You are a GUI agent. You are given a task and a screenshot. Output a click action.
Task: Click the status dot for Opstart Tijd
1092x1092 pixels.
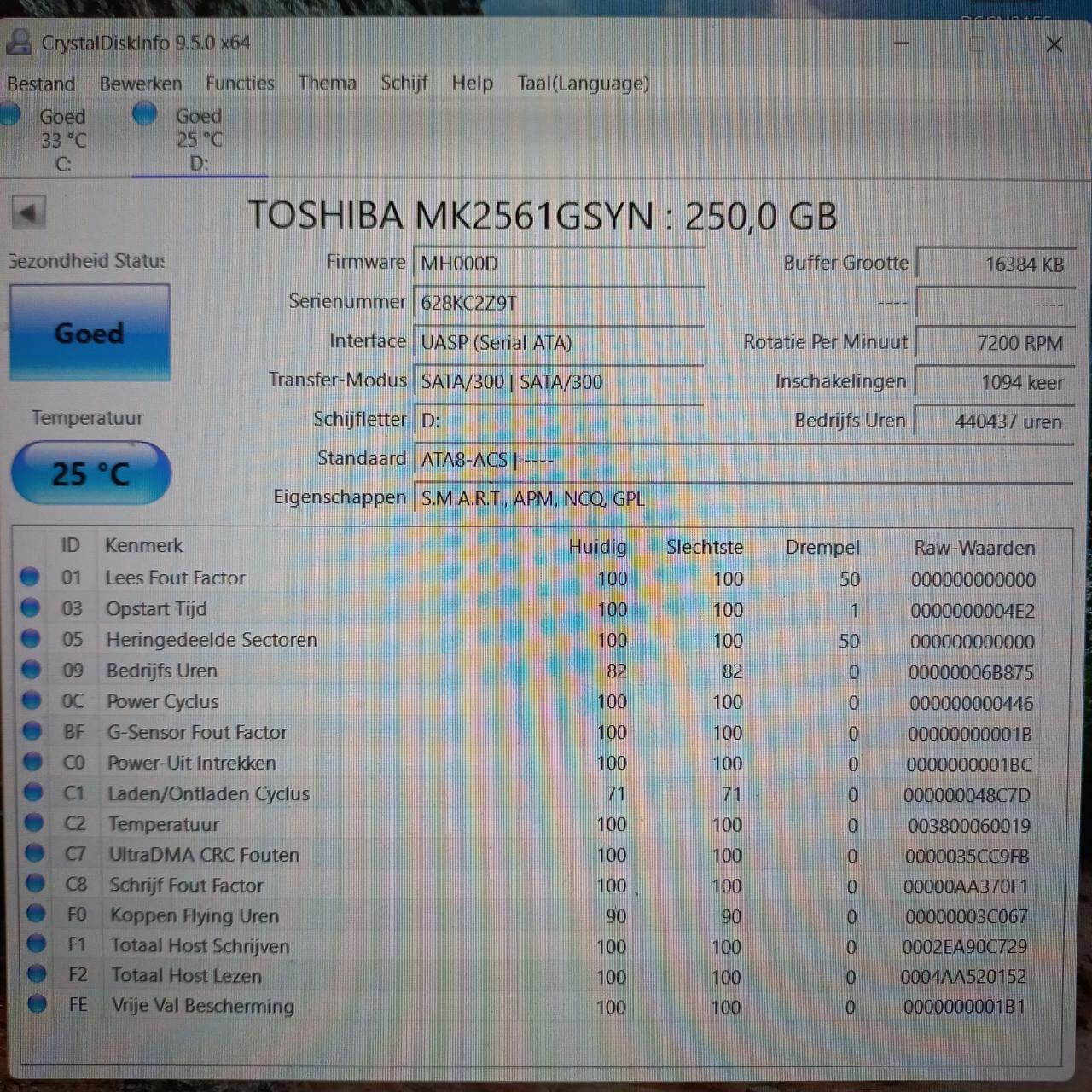[31, 608]
